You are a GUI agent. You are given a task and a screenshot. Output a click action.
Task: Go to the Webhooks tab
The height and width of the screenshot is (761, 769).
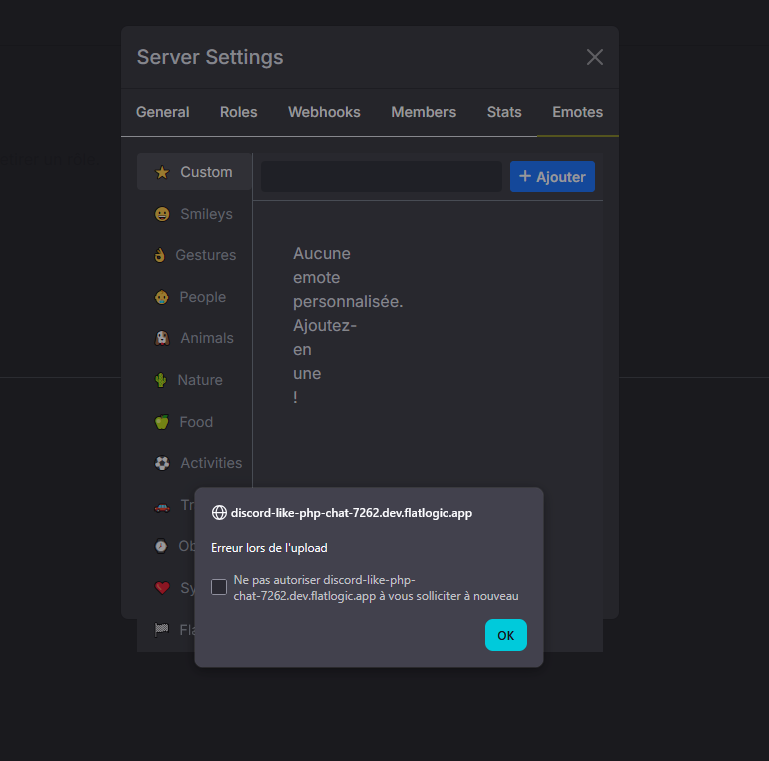(324, 112)
